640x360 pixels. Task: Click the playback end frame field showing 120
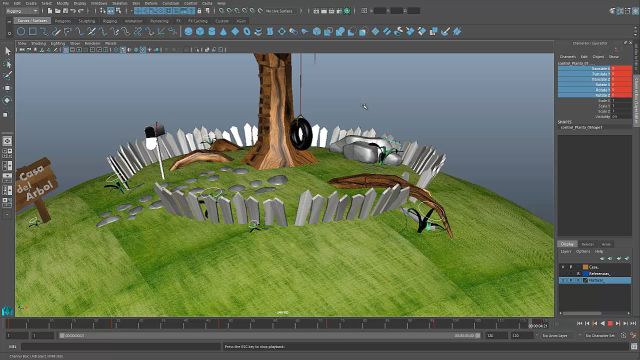click(496, 336)
